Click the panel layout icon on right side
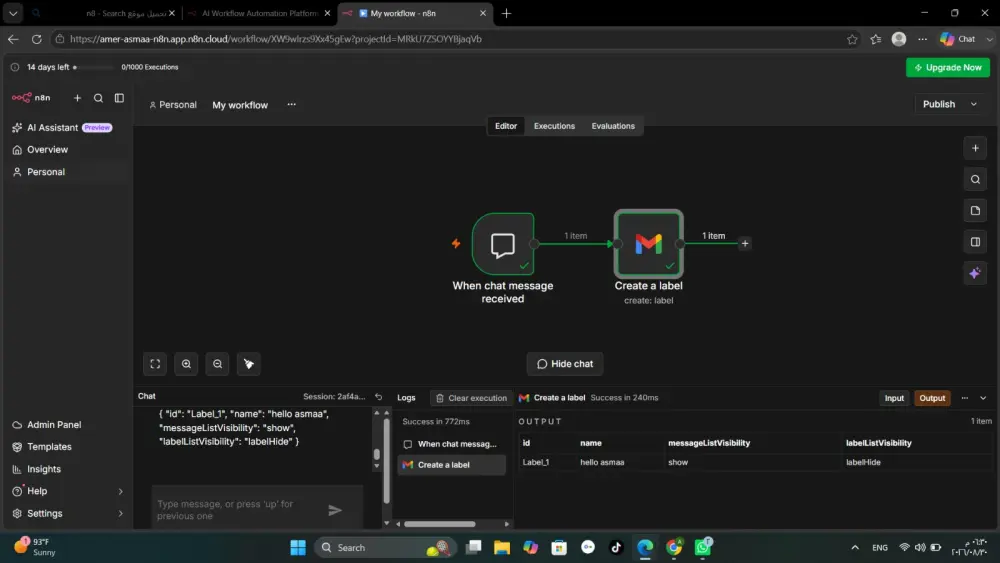 975,242
